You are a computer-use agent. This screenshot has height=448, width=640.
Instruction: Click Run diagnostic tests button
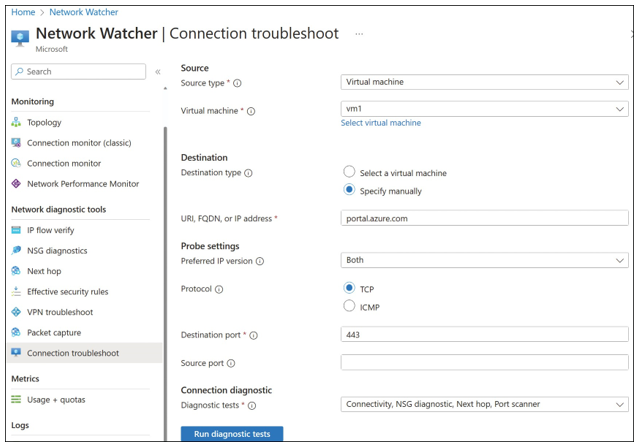point(232,434)
